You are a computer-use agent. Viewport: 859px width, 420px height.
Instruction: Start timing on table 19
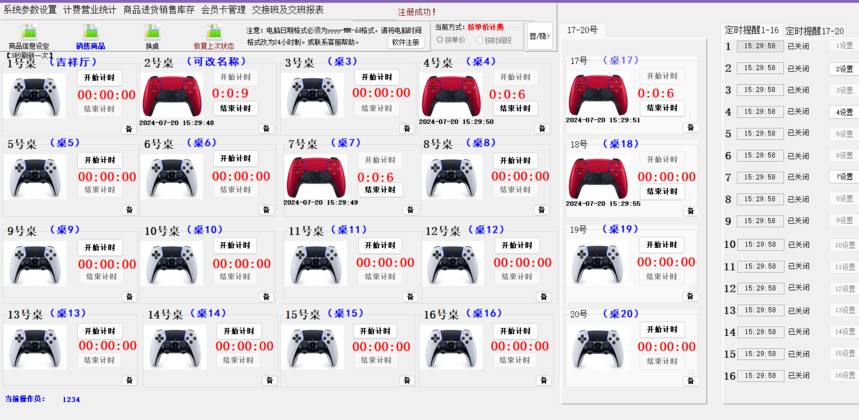point(662,245)
